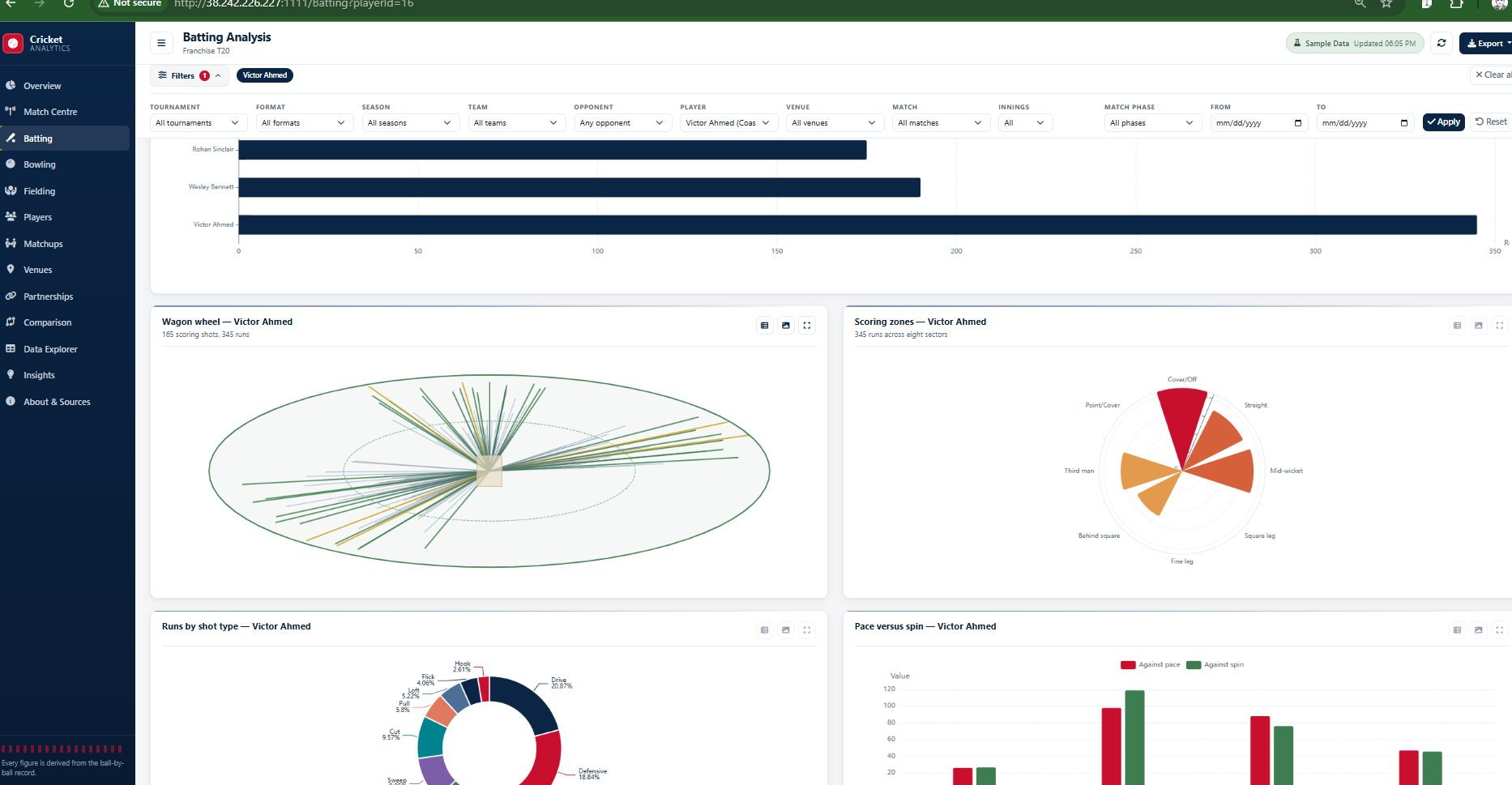Image resolution: width=1512 pixels, height=785 pixels.
Task: Save Runs by shot type as image
Action: pos(786,630)
